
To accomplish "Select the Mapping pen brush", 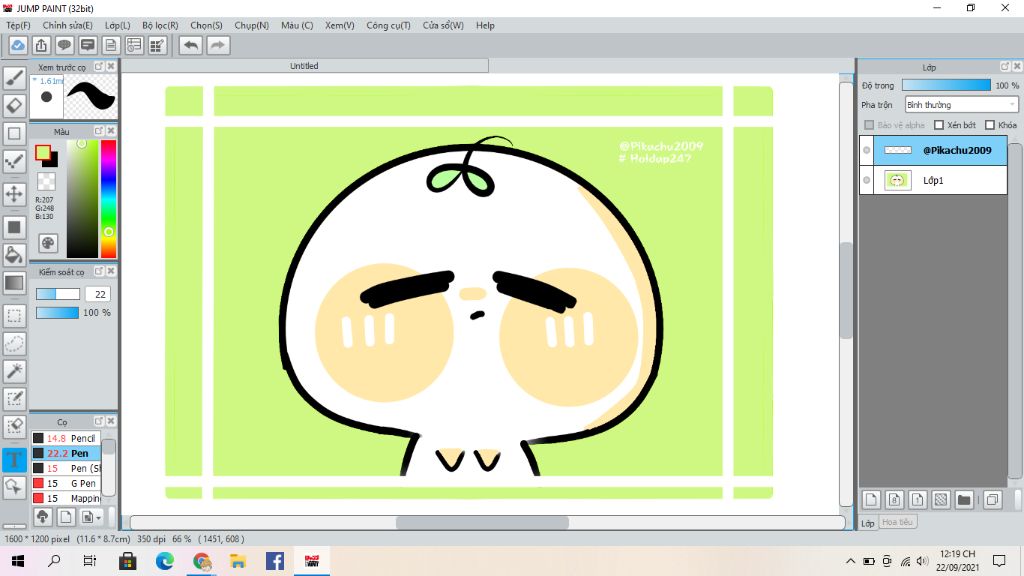I will click(65, 498).
